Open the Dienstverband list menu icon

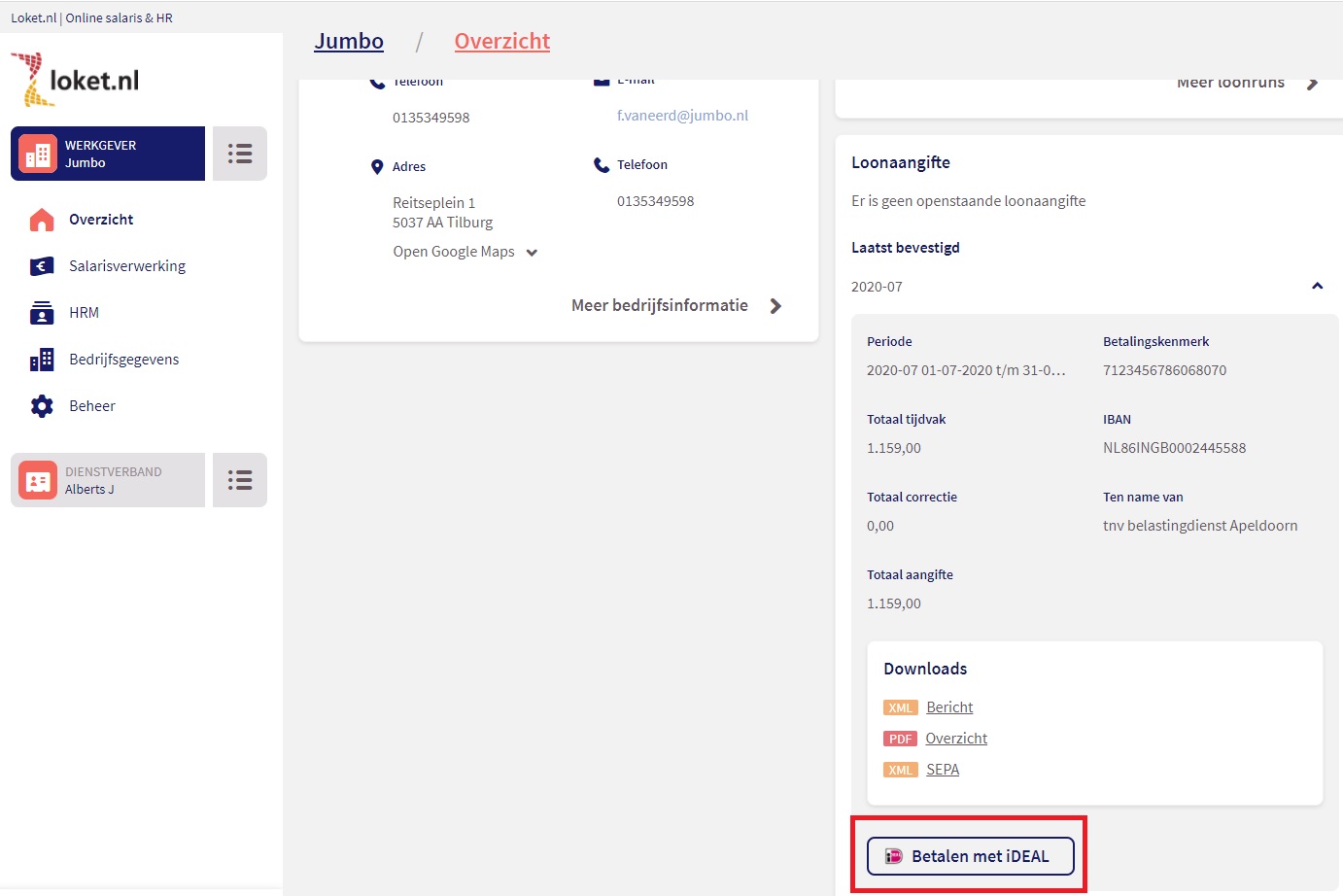coord(240,480)
